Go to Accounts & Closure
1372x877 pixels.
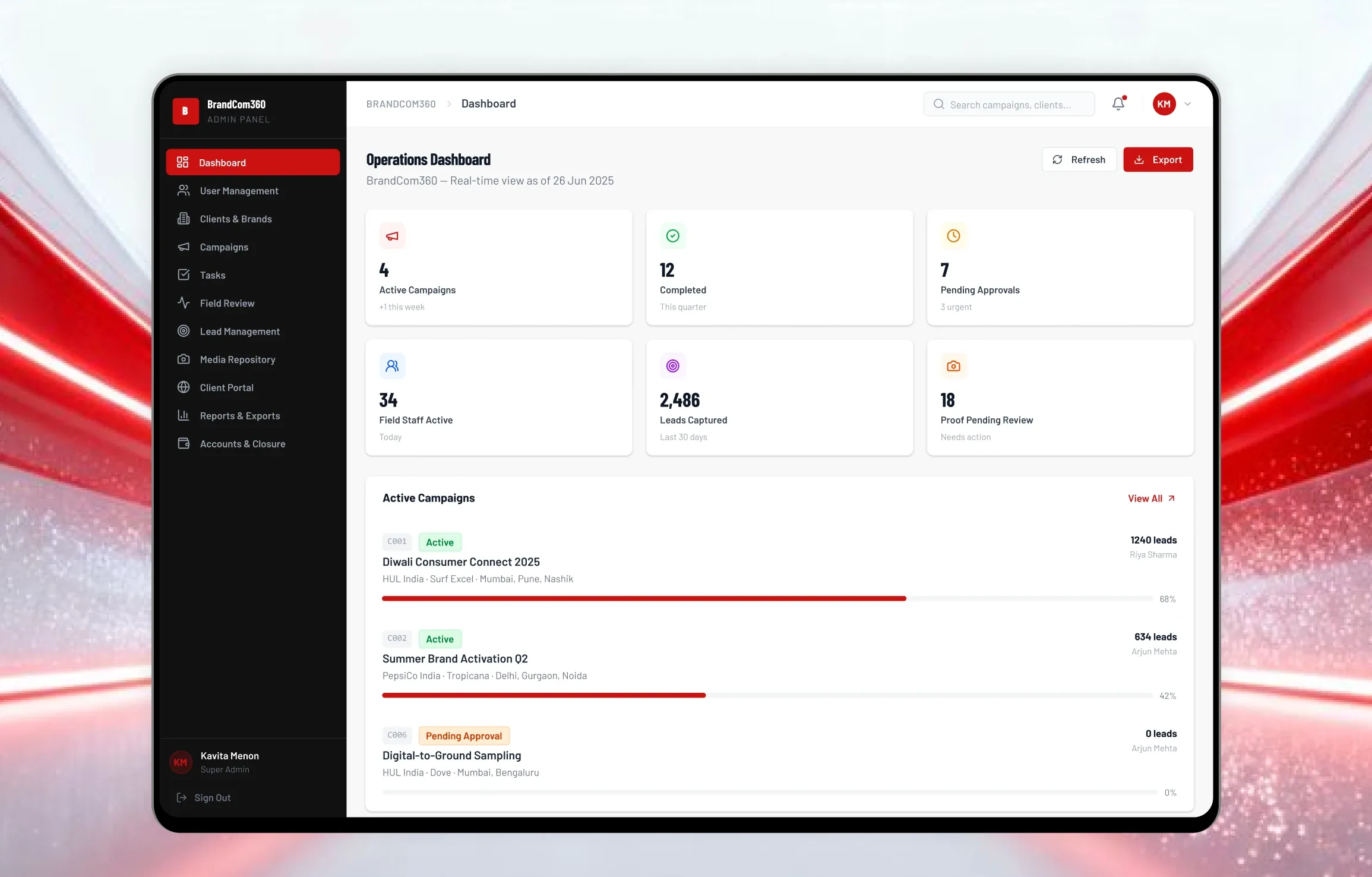tap(253, 444)
